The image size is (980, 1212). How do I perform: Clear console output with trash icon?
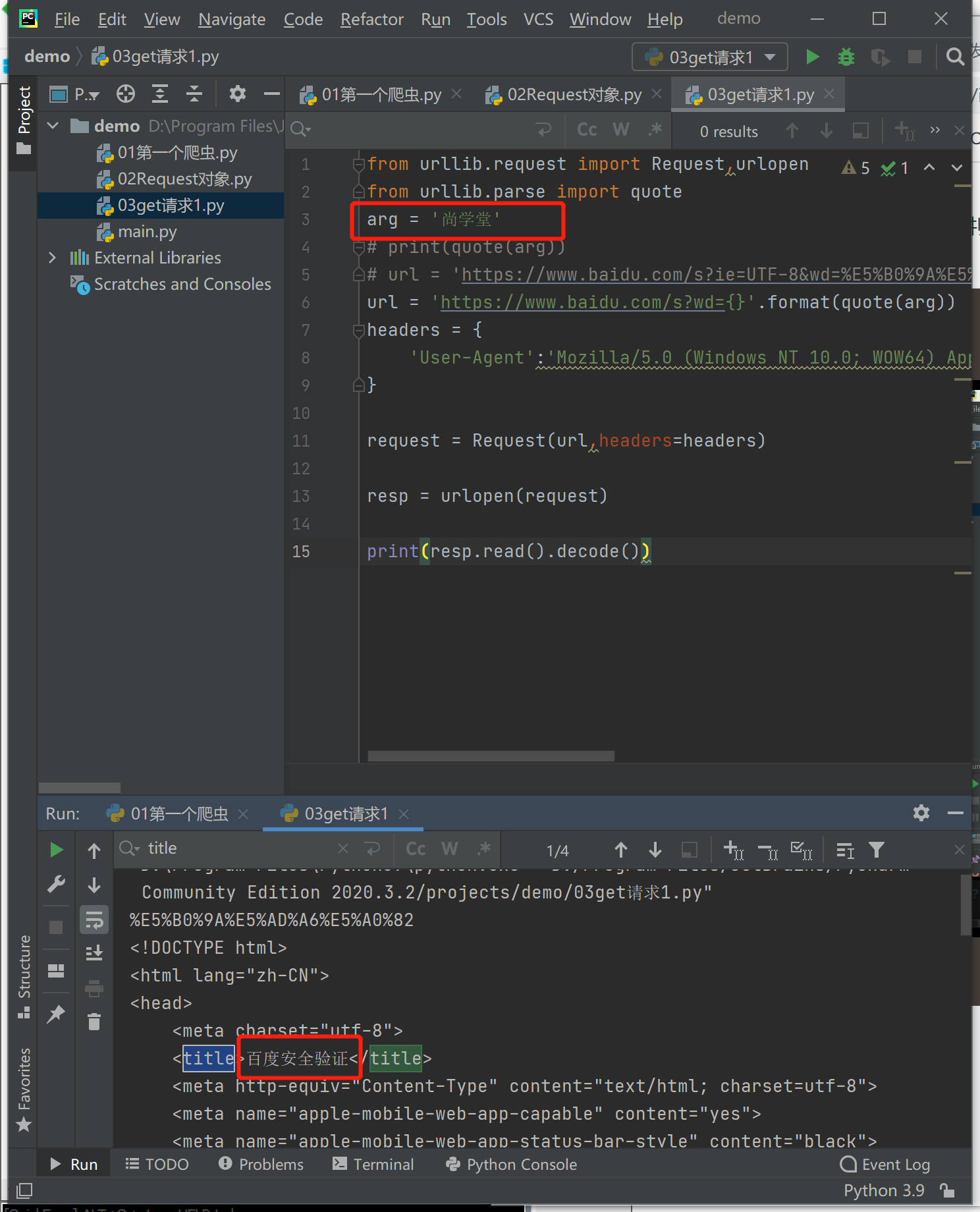94,1021
